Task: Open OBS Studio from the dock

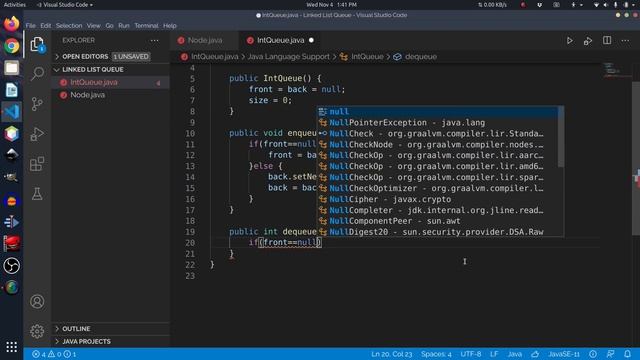Action: [11, 266]
